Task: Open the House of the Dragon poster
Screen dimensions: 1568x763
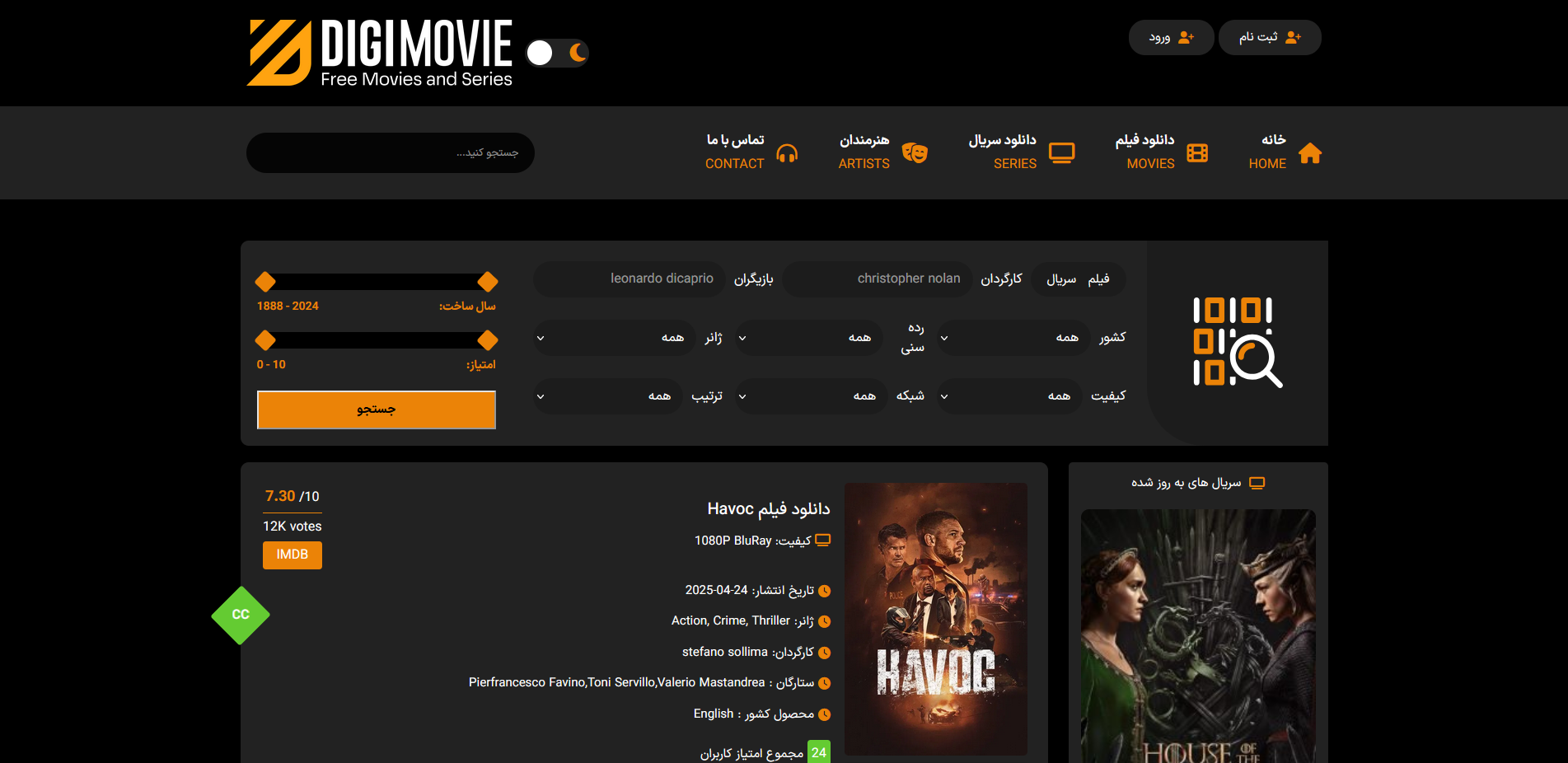Action: click(1198, 636)
